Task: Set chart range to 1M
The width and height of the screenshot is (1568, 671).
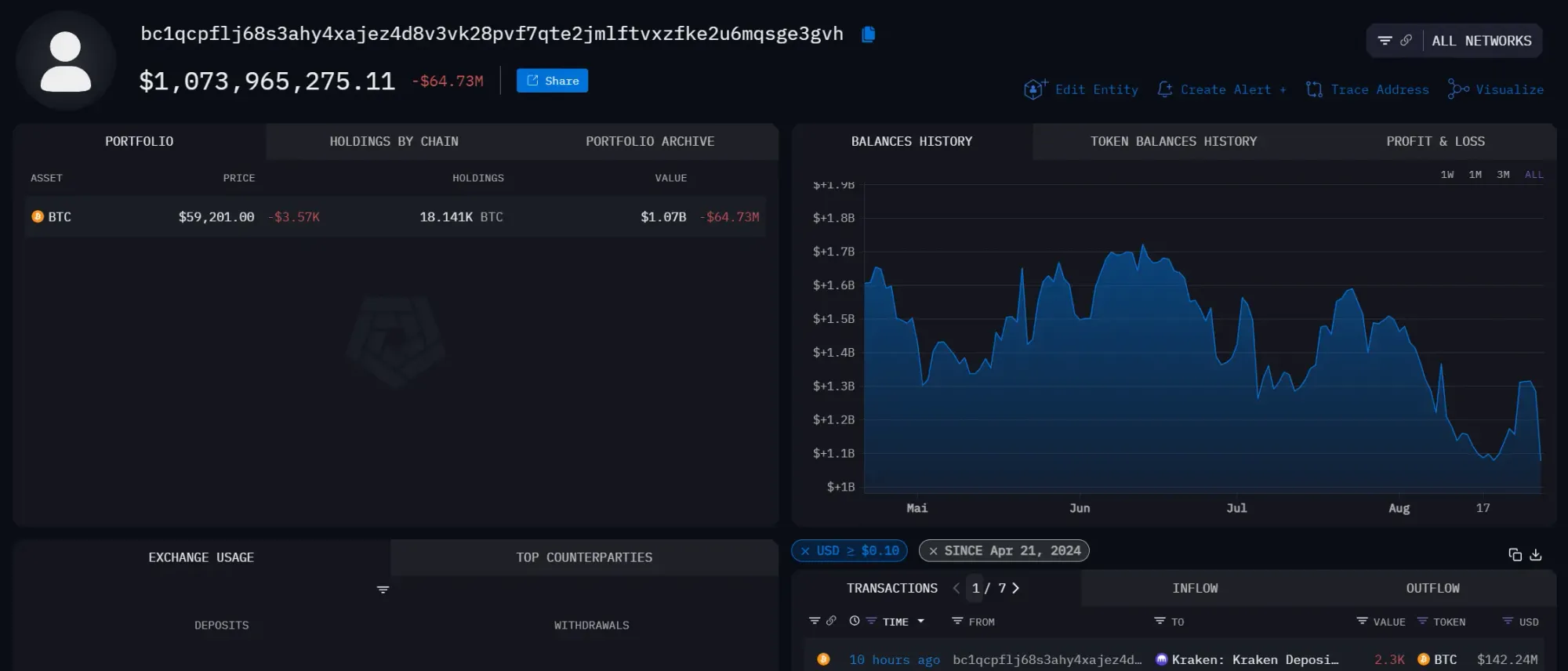Action: tap(1475, 175)
